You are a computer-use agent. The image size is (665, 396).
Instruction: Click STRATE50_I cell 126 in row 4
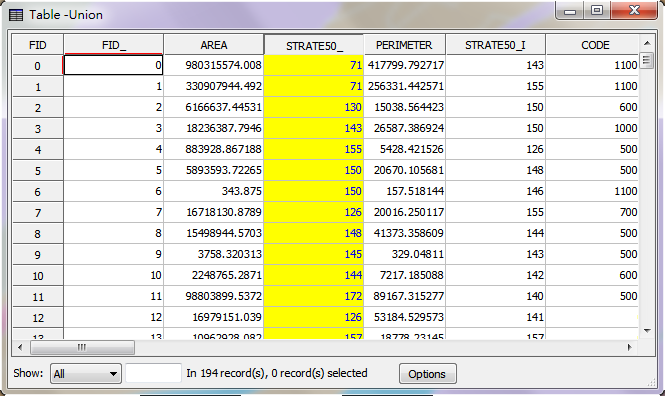point(495,149)
